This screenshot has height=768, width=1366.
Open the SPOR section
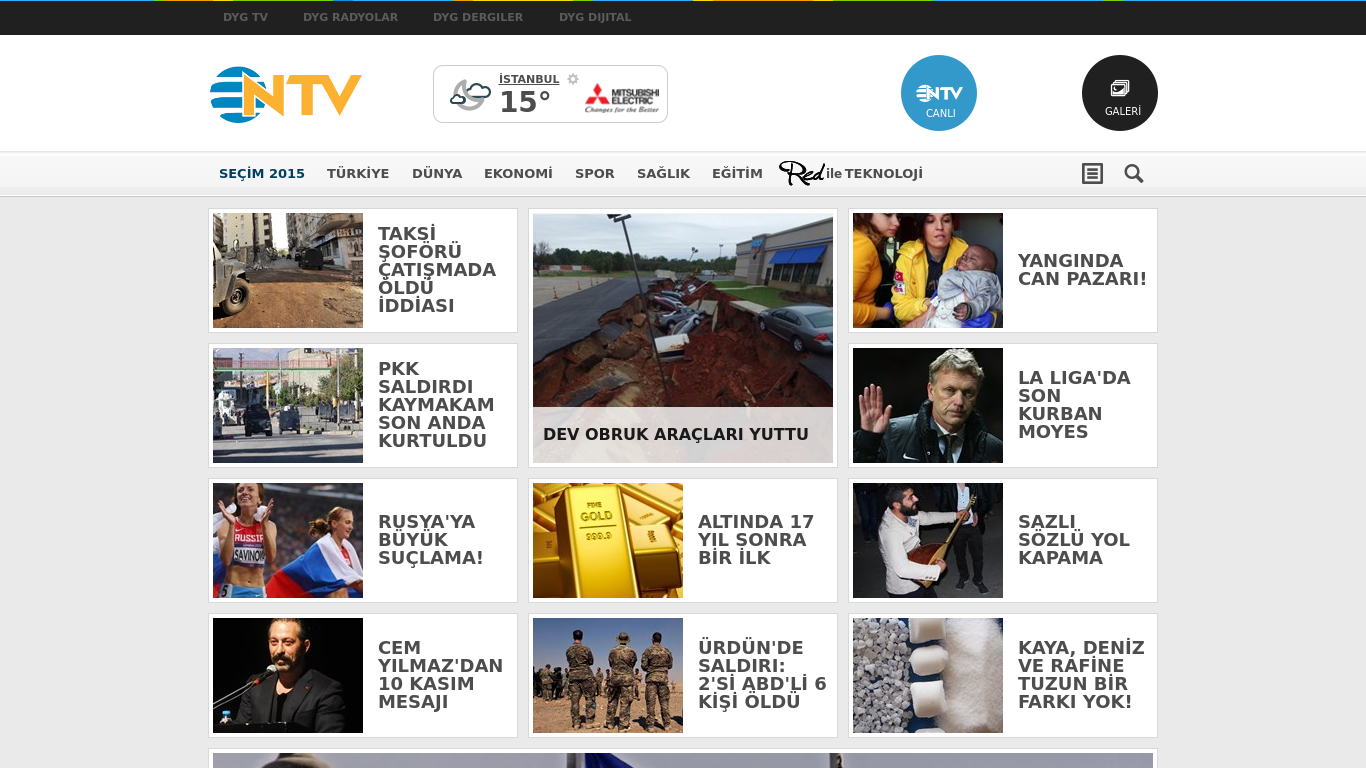pos(595,173)
